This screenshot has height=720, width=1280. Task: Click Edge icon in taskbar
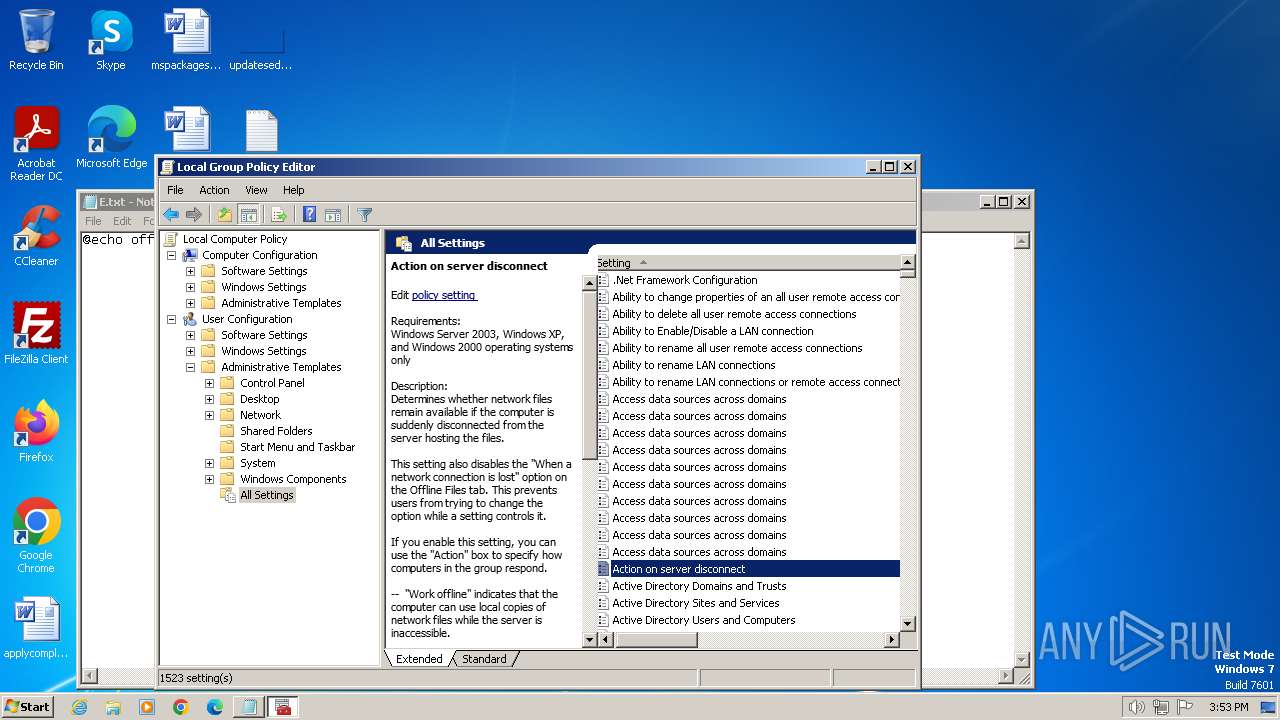(214, 707)
